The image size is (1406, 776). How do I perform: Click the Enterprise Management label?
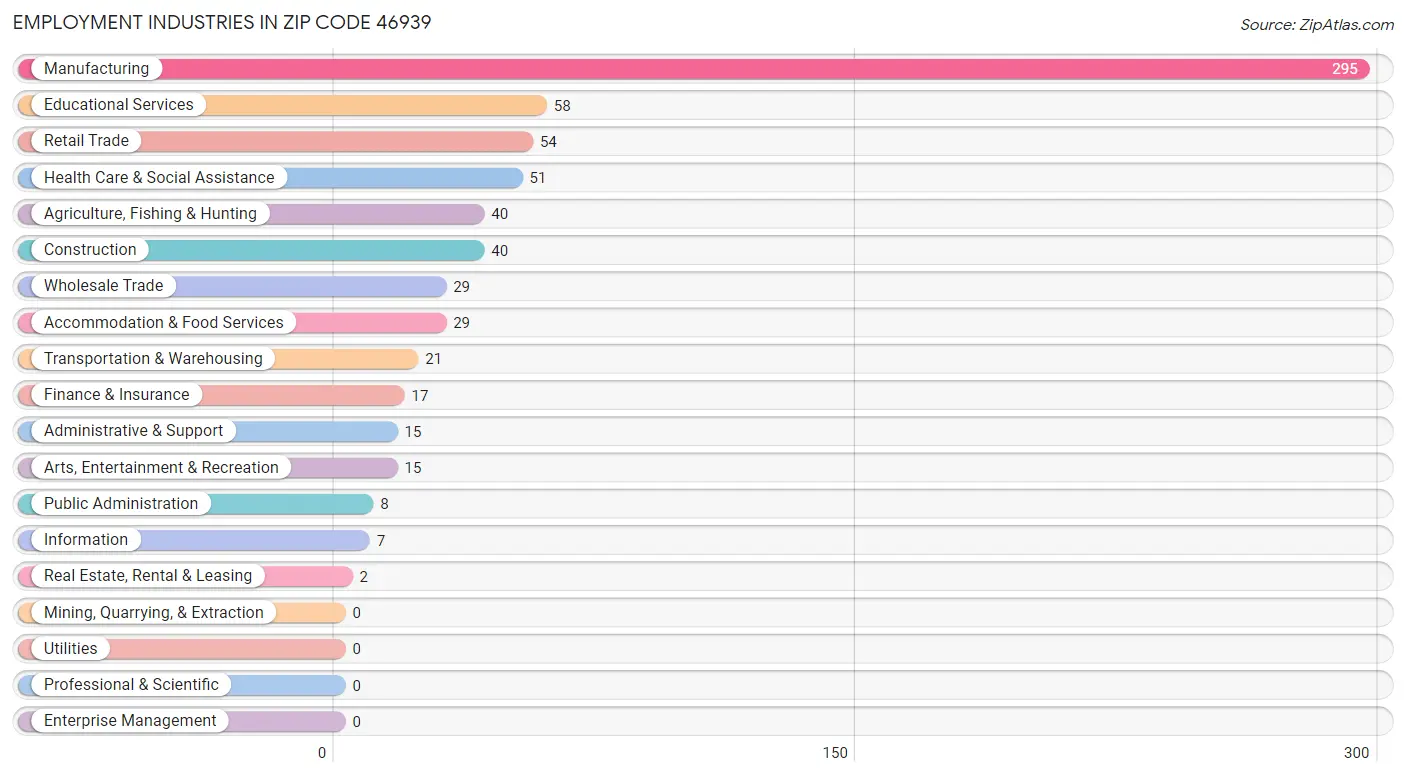point(130,721)
